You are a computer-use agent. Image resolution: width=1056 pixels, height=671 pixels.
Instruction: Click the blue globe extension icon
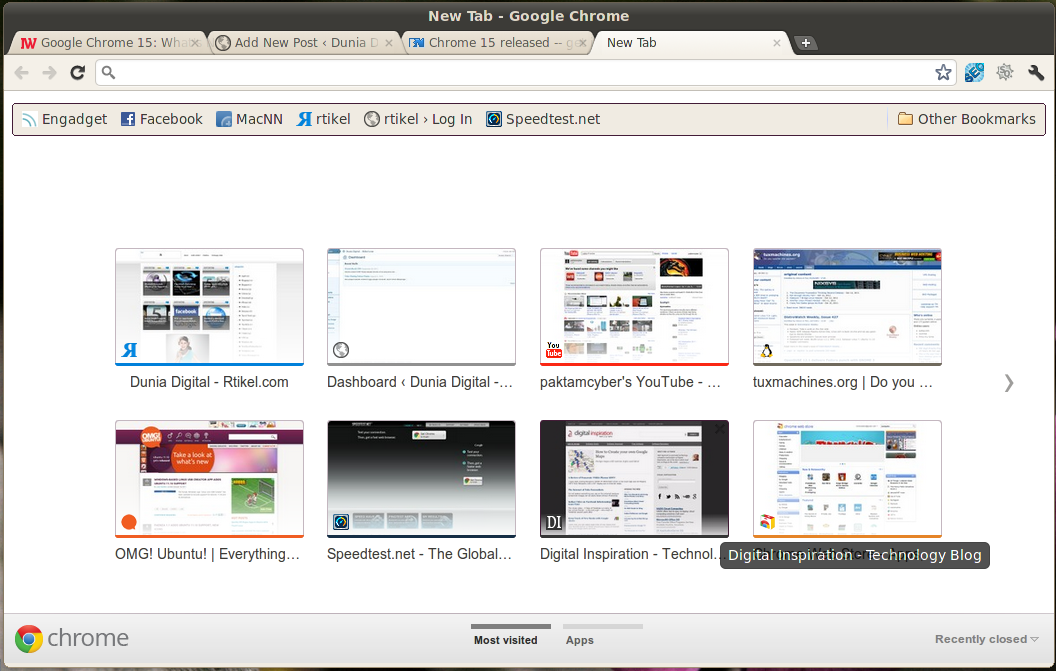pos(974,73)
